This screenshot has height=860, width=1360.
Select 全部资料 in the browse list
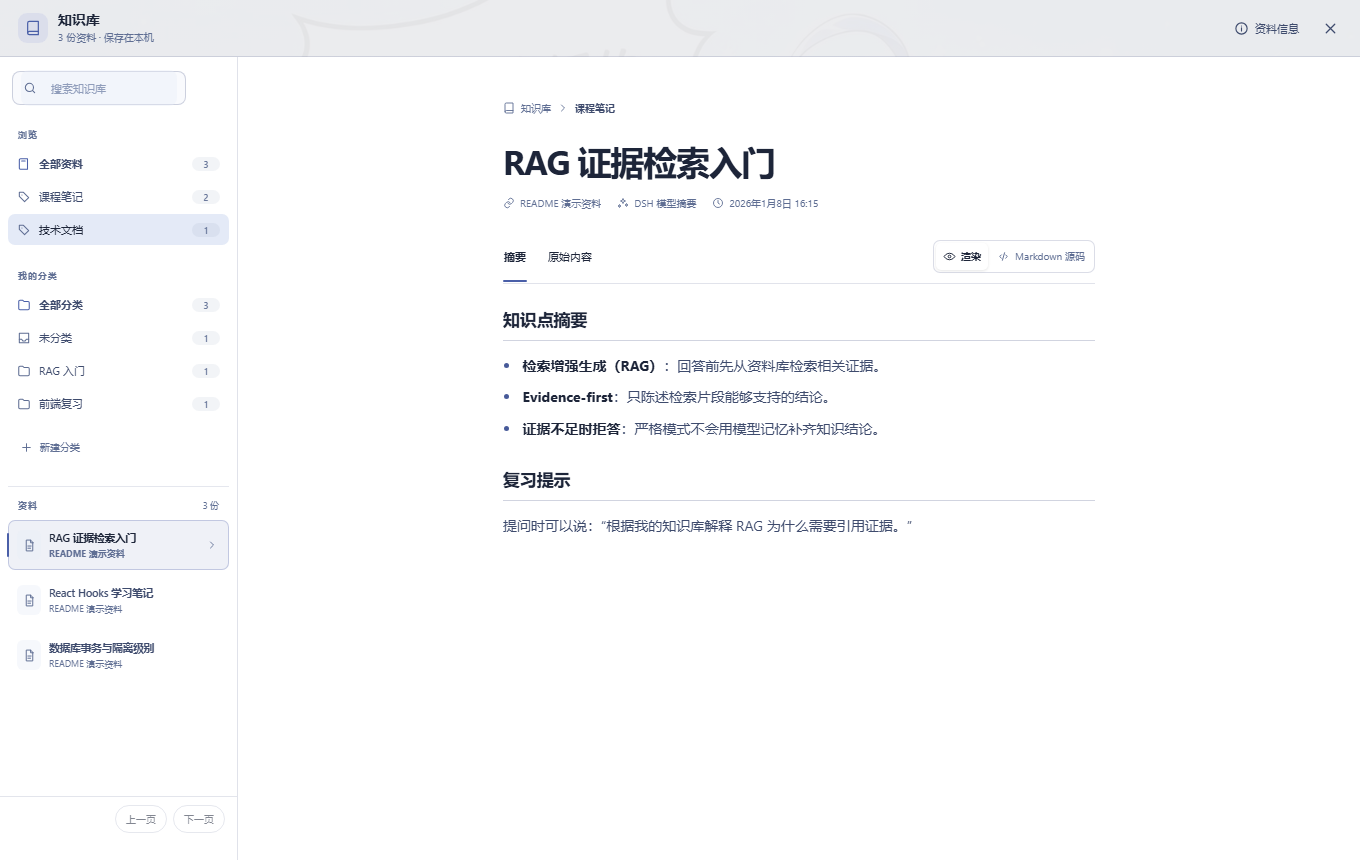[118, 164]
